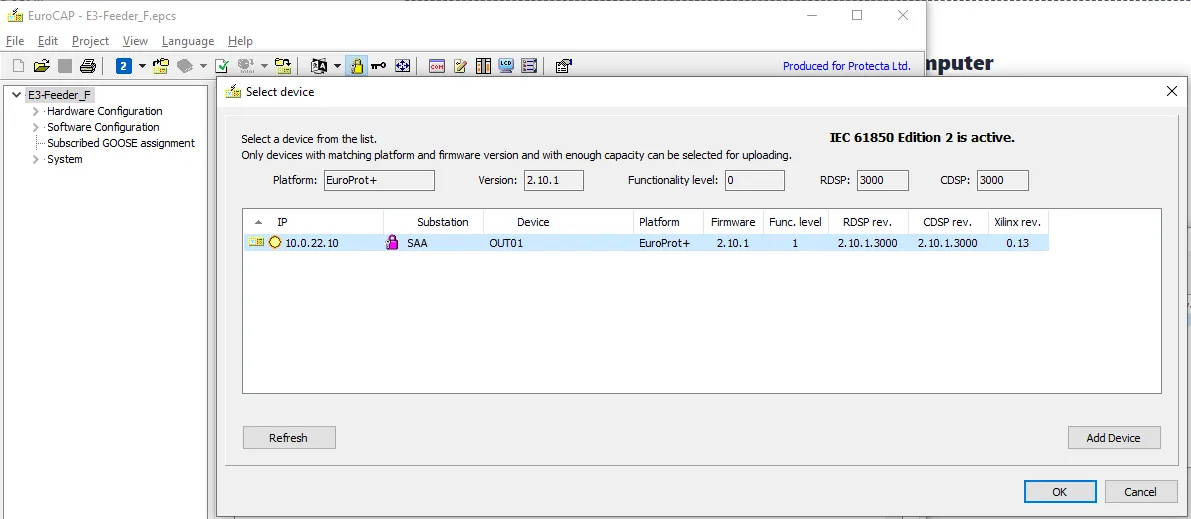
Task: Select Subscribed GOOSE assignment in the tree
Action: 121,143
